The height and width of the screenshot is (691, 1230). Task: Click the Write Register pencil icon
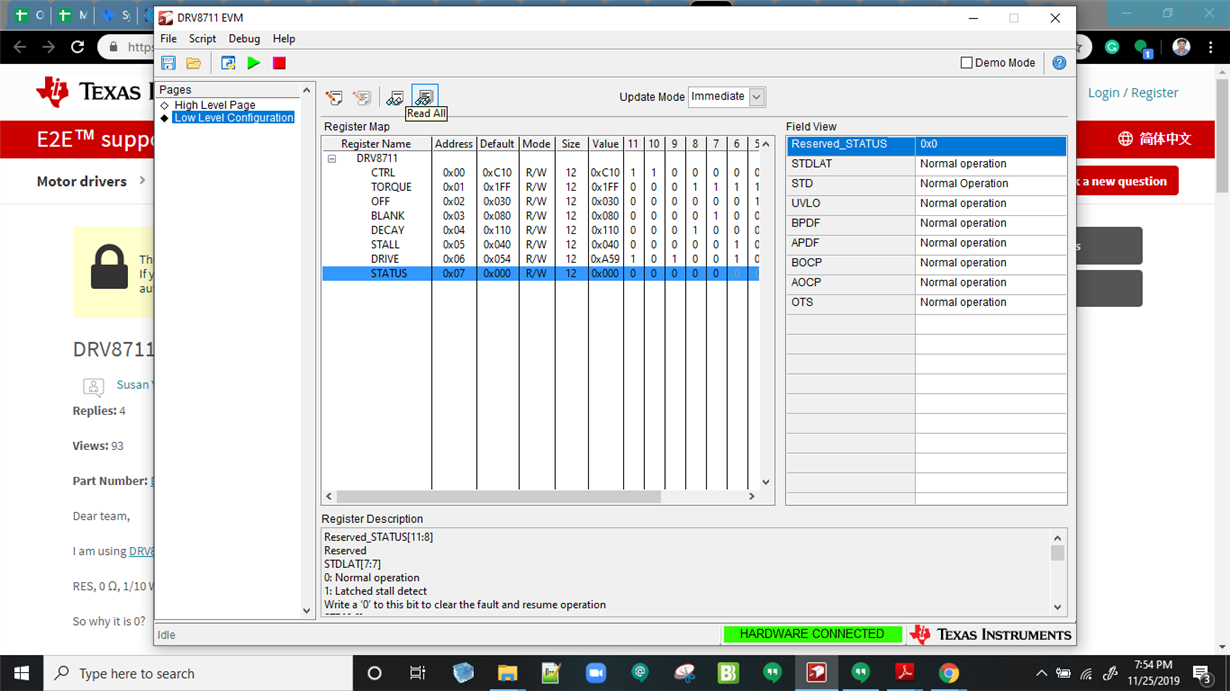tap(335, 97)
